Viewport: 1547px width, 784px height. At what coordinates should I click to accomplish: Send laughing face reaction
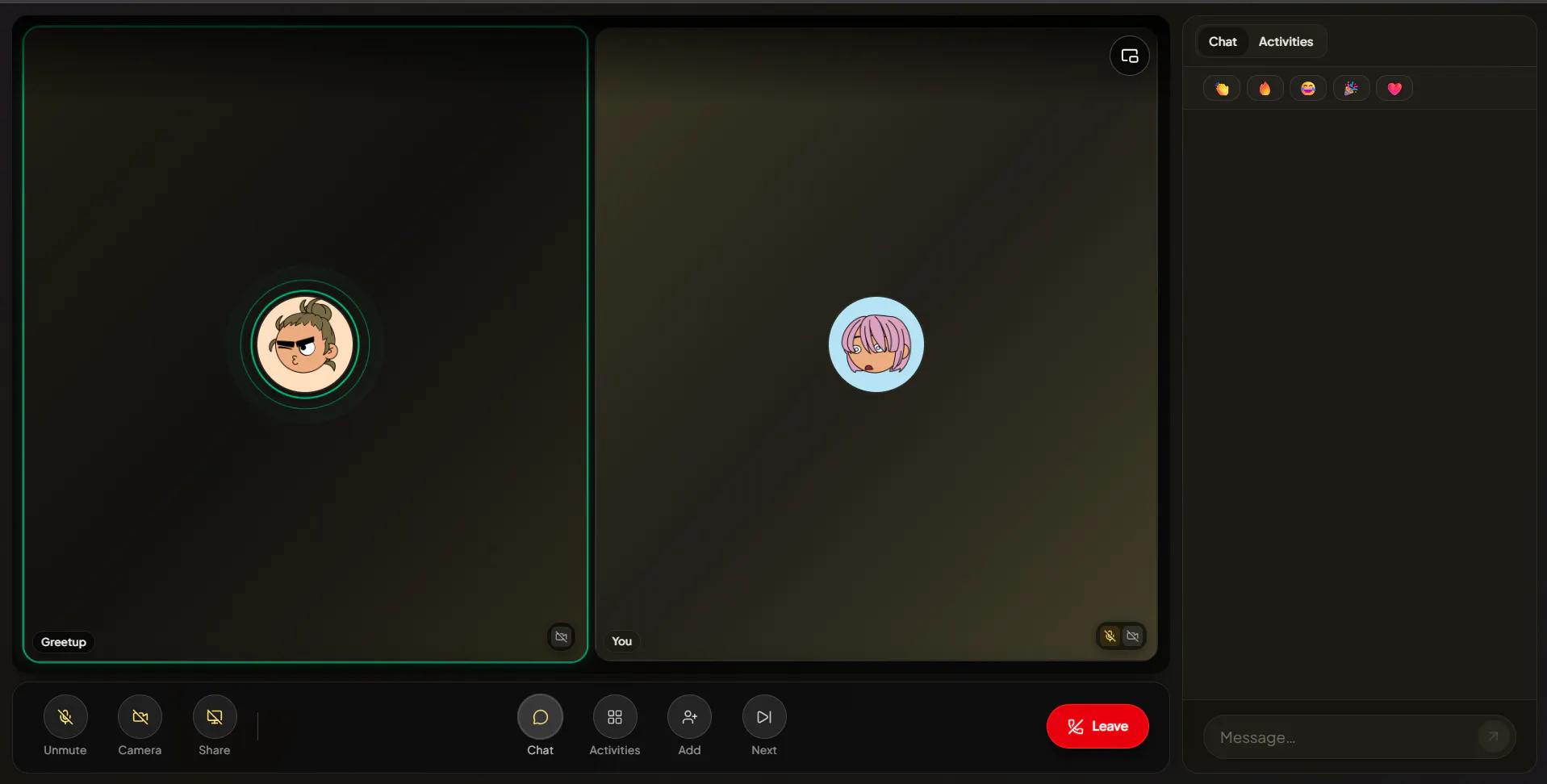(x=1308, y=89)
